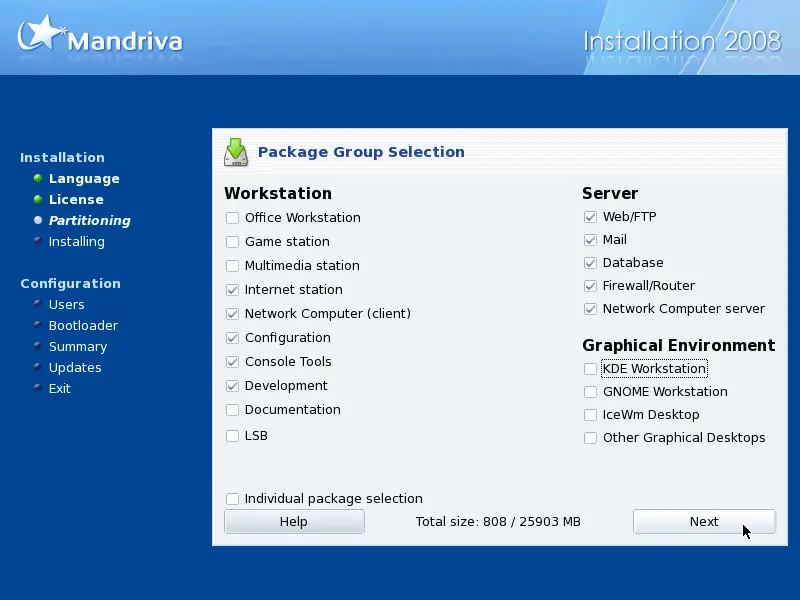Uncheck the Development package group
Viewport: 800px width, 600px height.
[232, 386]
